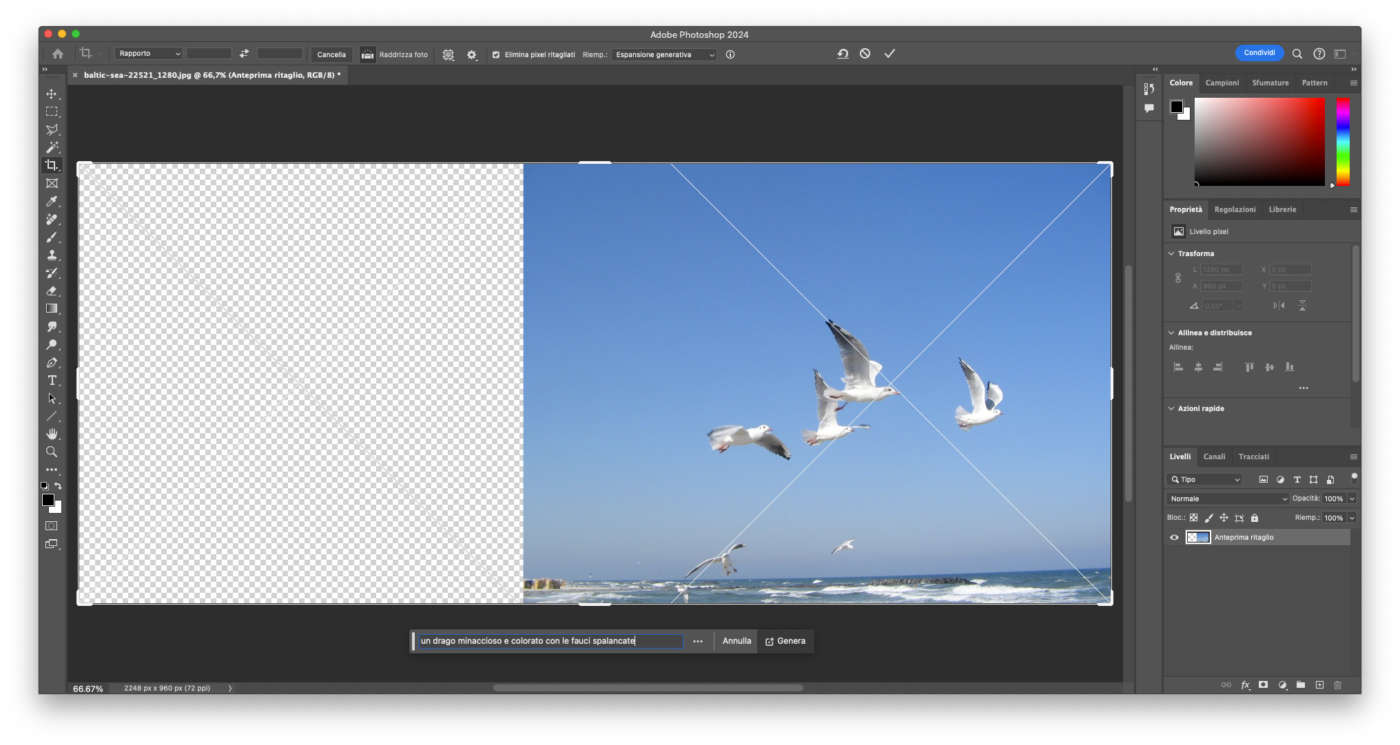Switch to the Canali tab
This screenshot has height=745, width=1400.
pos(1214,456)
